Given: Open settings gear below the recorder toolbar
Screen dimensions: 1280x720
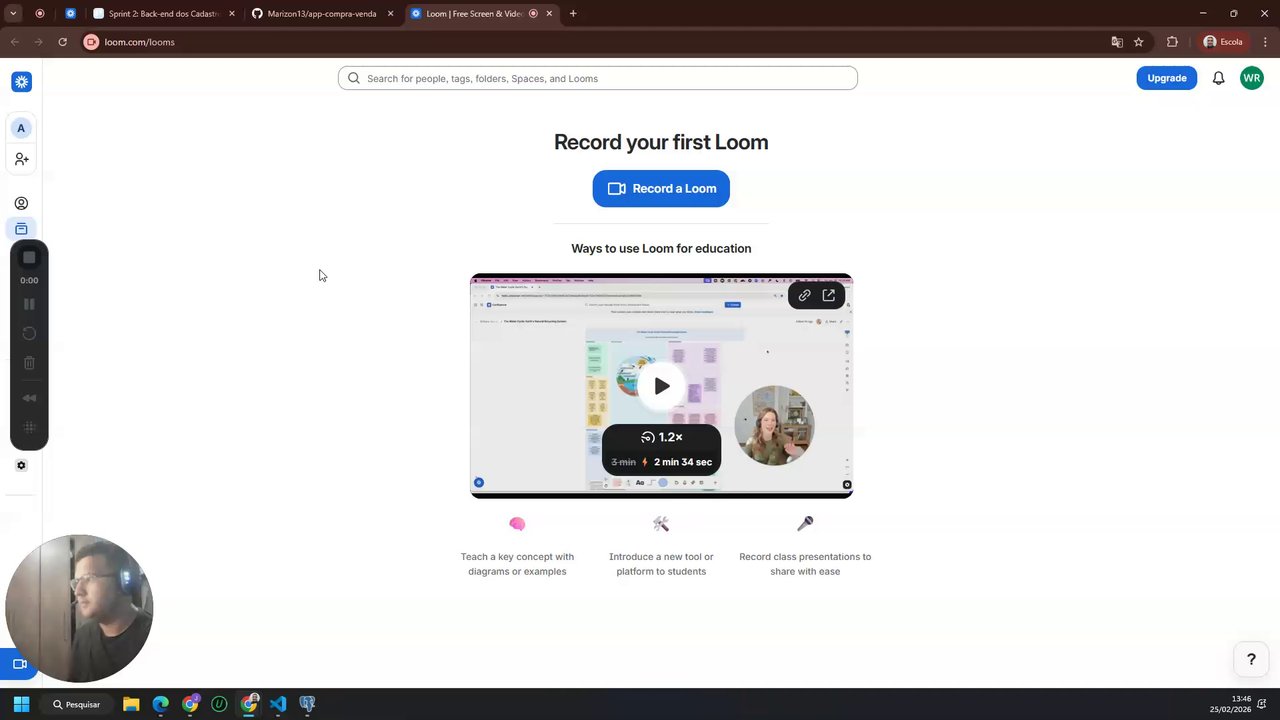Looking at the screenshot, I should [x=21, y=465].
